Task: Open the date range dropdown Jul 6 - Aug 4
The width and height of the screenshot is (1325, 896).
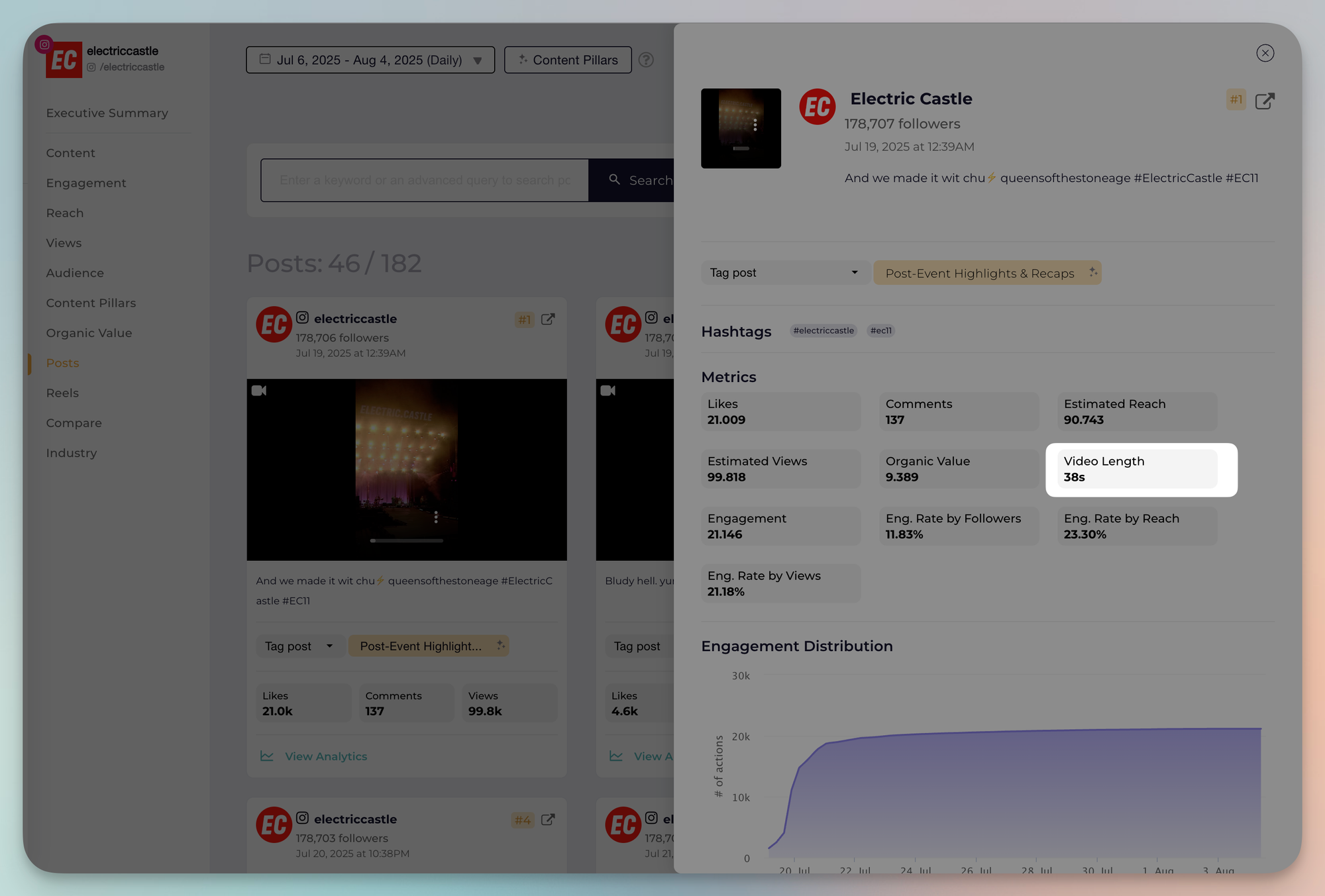Action: click(370, 60)
